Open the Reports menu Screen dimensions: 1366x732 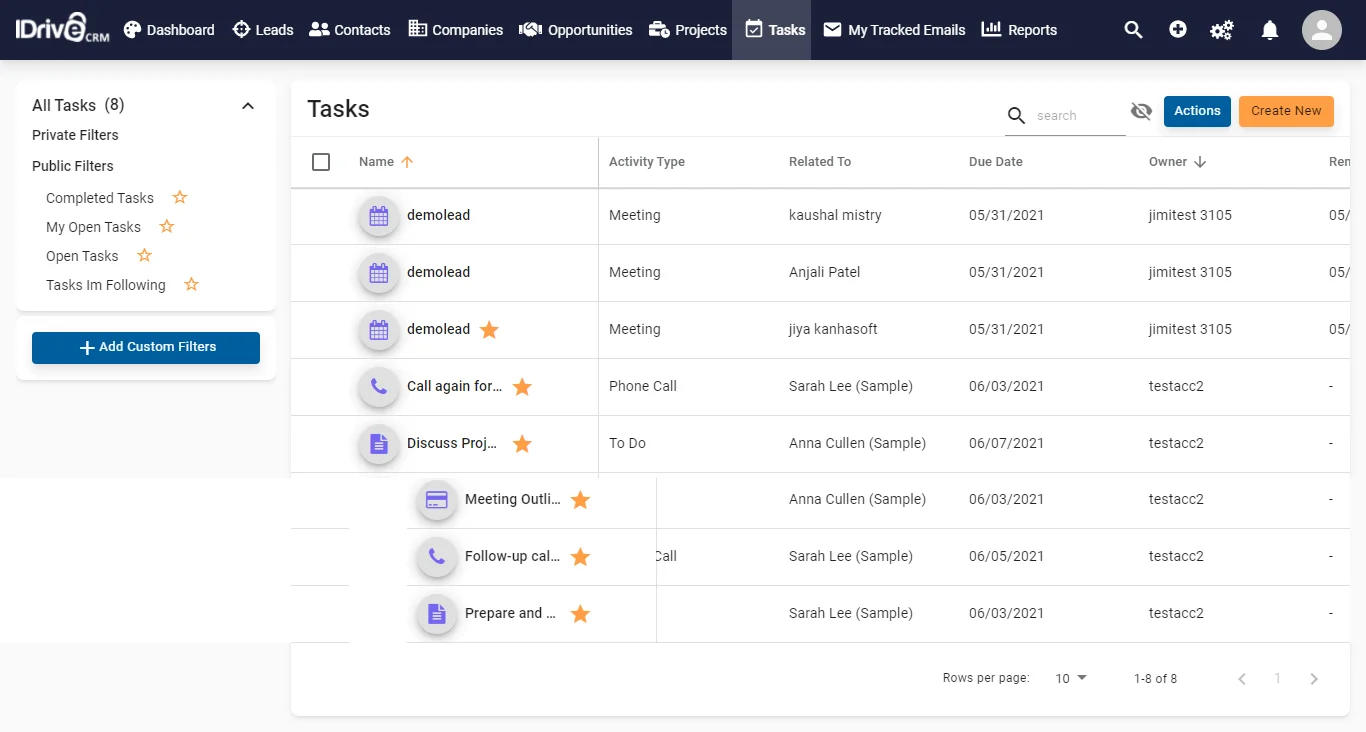coord(1019,30)
